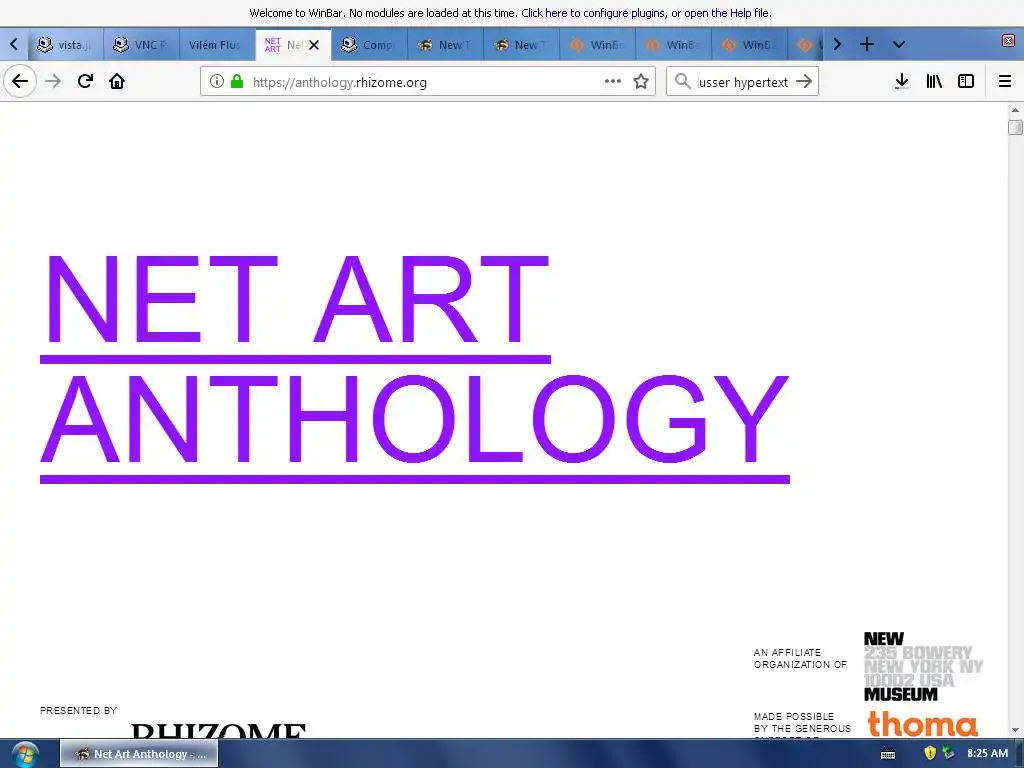Screen dimensions: 1024x768
Task: Open the WinBar Help file link
Action: tap(727, 13)
